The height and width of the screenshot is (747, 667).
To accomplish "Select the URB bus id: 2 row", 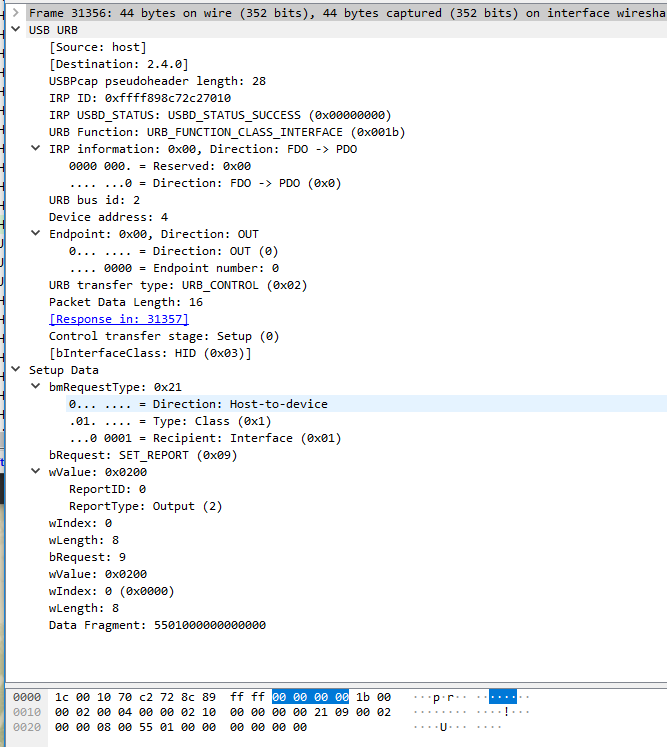I will pos(94,200).
